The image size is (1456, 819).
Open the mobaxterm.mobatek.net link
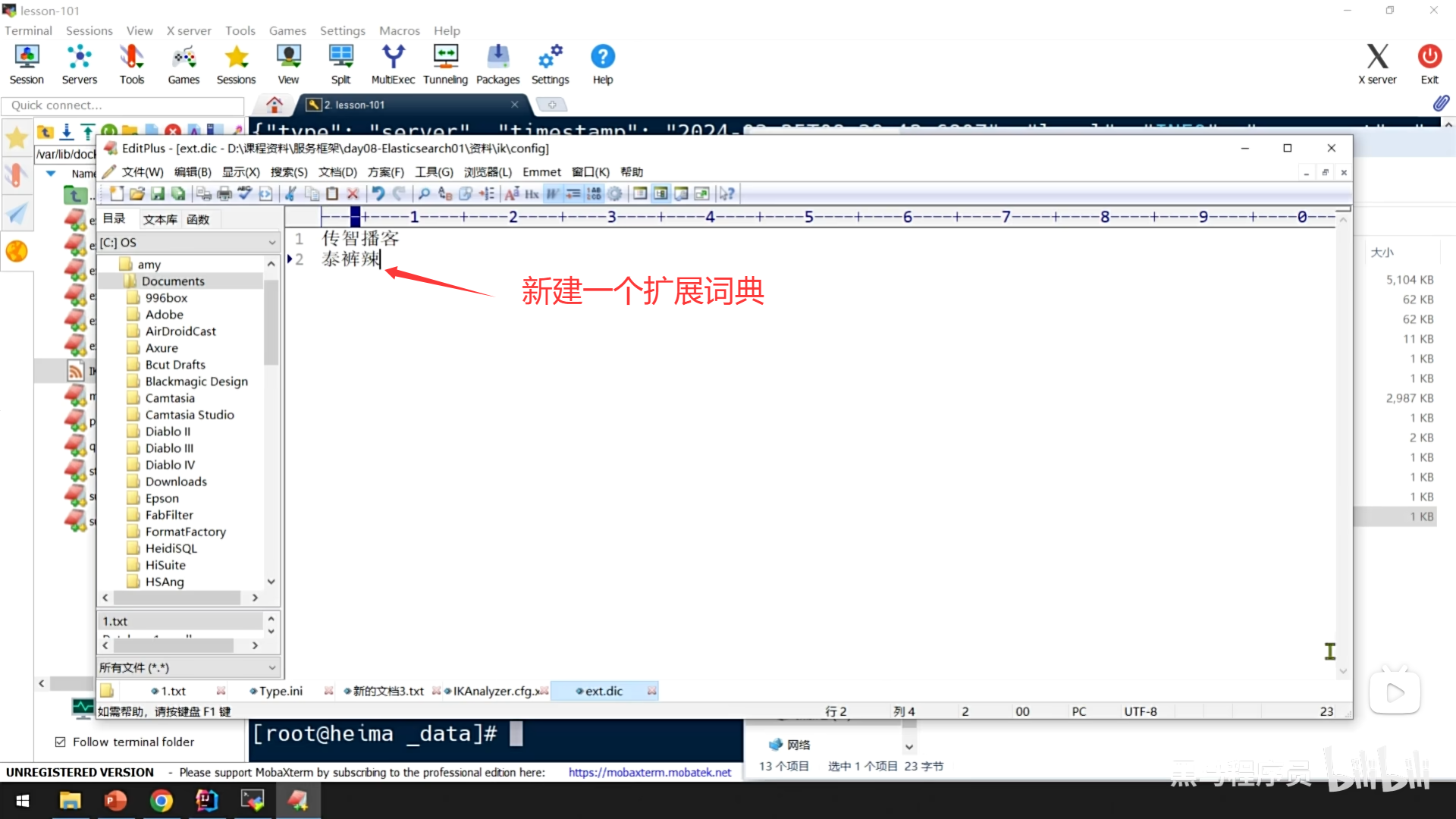tap(649, 772)
